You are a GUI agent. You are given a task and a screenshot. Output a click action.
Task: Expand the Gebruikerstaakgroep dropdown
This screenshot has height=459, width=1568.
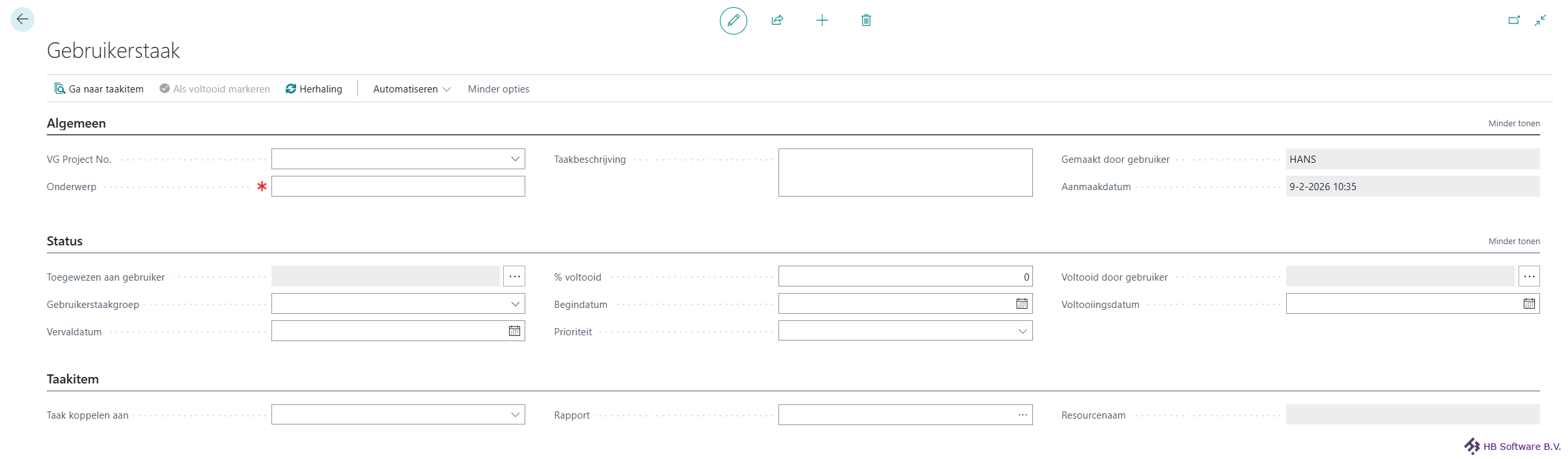(515, 304)
